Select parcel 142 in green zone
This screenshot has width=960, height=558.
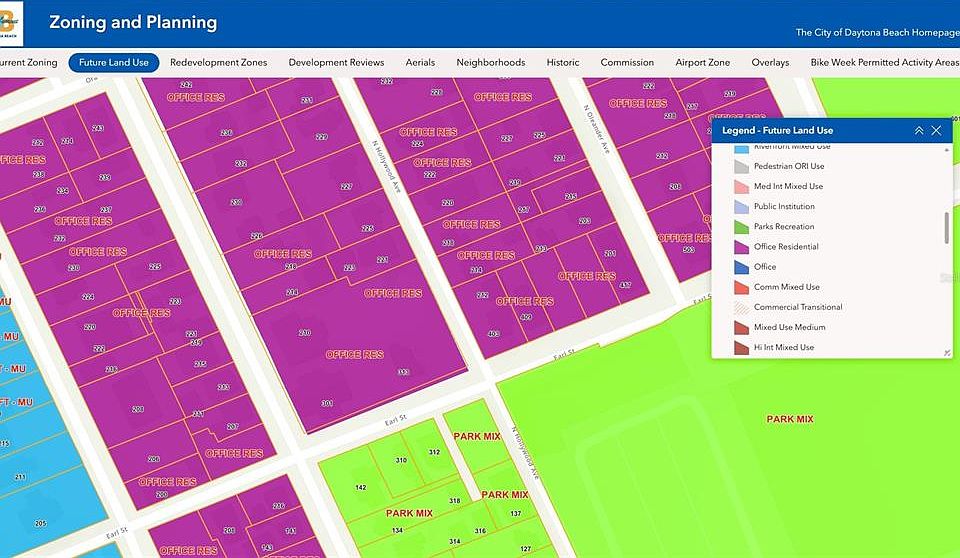pos(361,488)
